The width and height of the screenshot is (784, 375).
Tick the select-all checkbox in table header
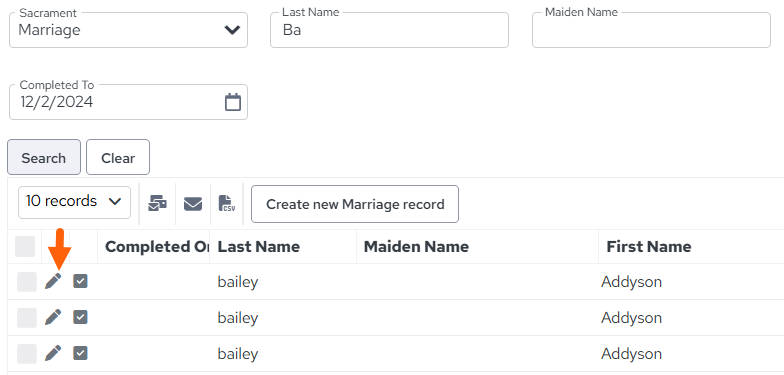[25, 246]
